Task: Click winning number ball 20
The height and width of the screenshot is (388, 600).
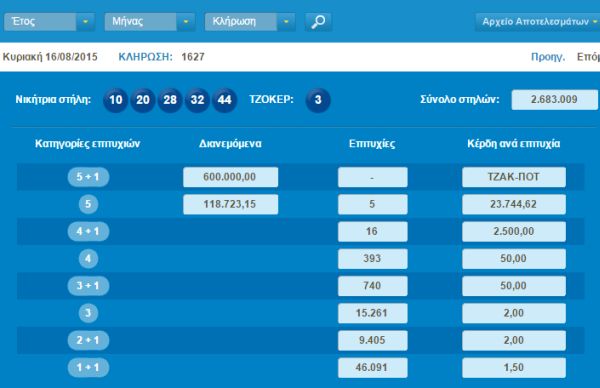Action: [x=143, y=100]
